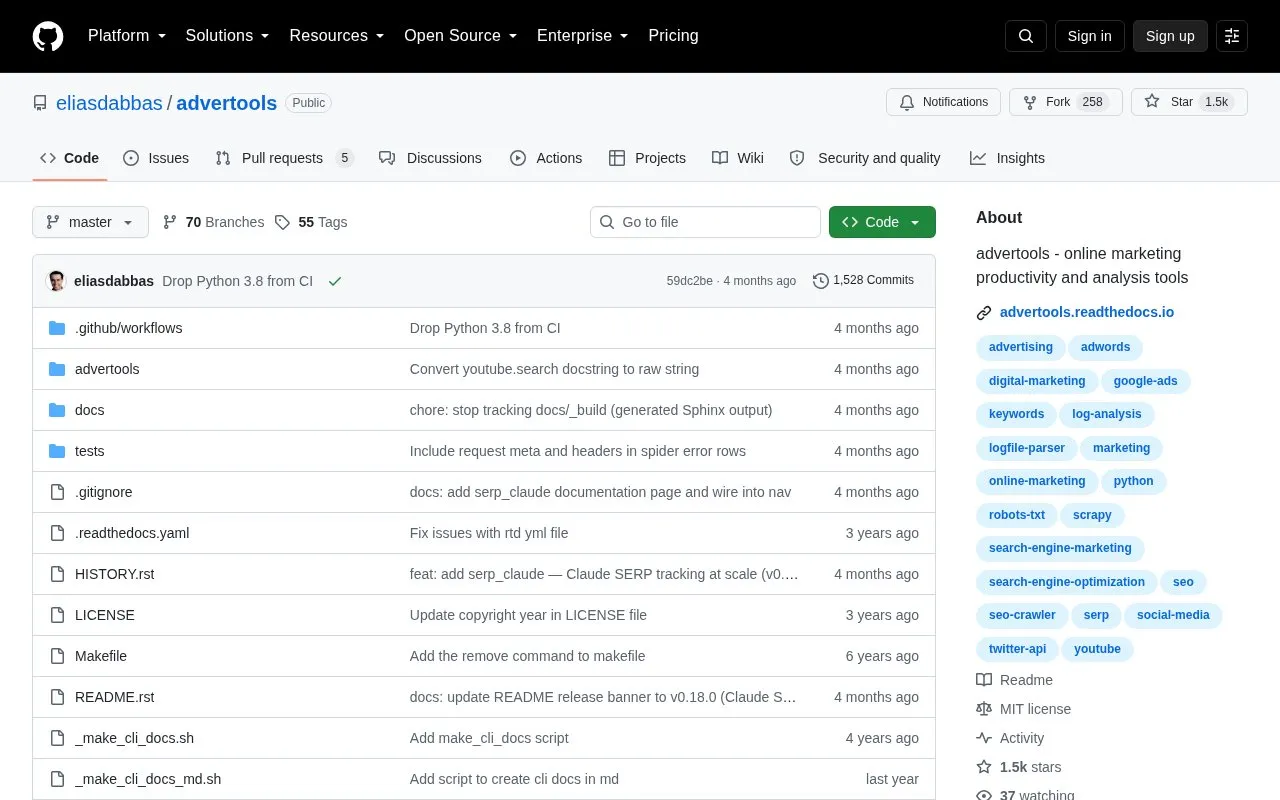
Task: Click the repository icon before eliasdabbas
Action: [40, 103]
